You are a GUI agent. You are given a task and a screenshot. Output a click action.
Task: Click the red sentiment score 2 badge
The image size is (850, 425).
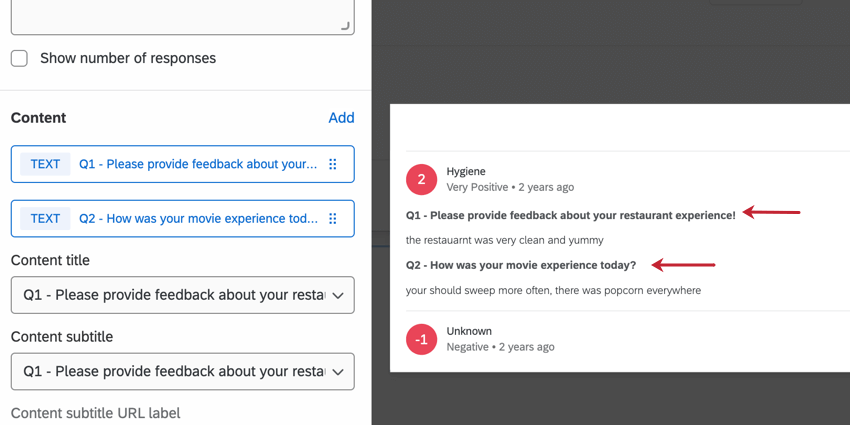pos(421,179)
